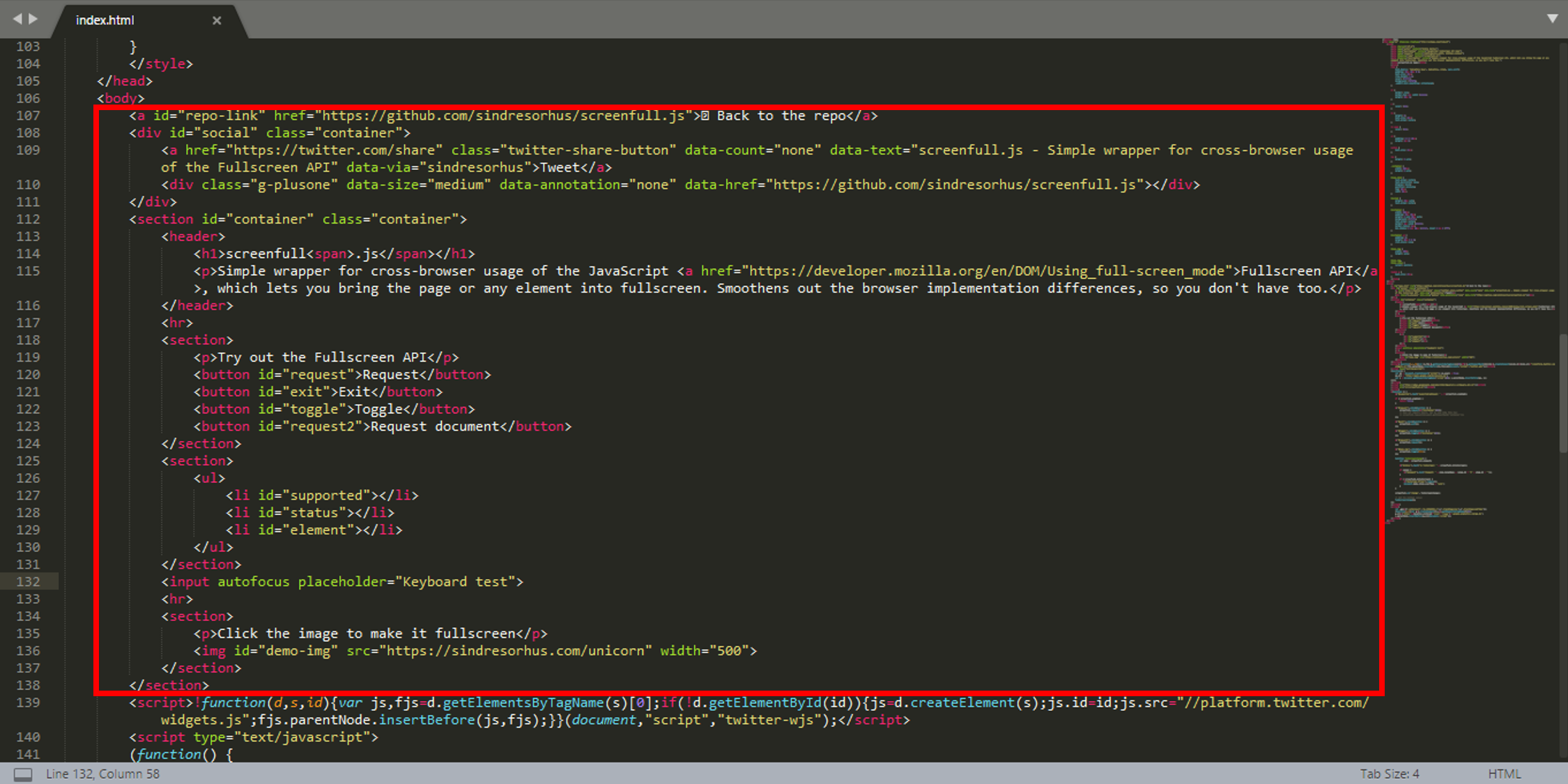
Task: Click the panel switcher icon in status bar
Action: 23,774
